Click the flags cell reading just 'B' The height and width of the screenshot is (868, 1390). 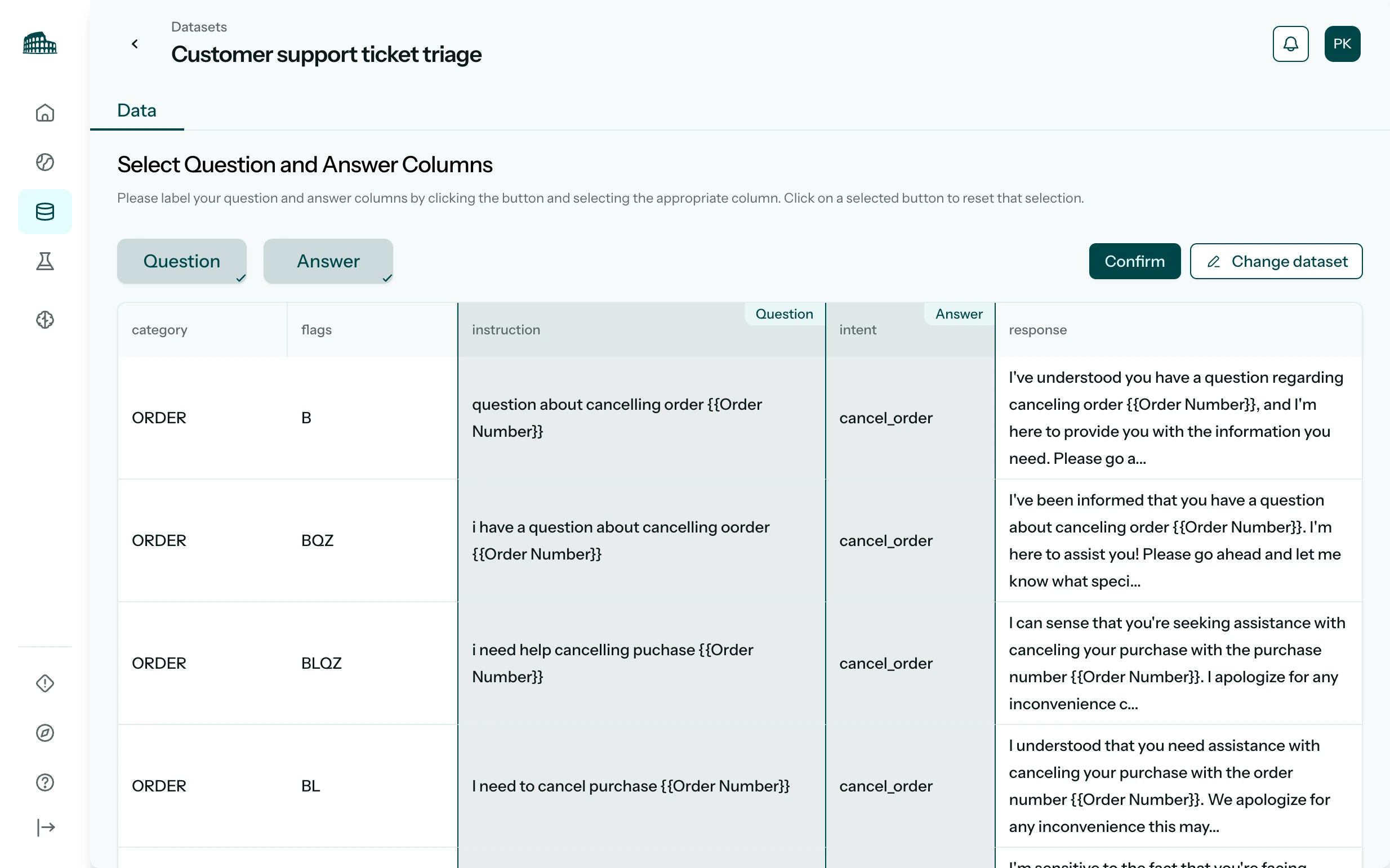tap(372, 417)
